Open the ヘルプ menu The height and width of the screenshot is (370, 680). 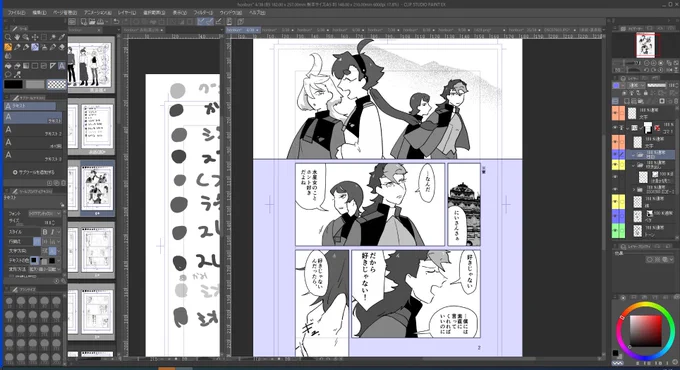257,13
